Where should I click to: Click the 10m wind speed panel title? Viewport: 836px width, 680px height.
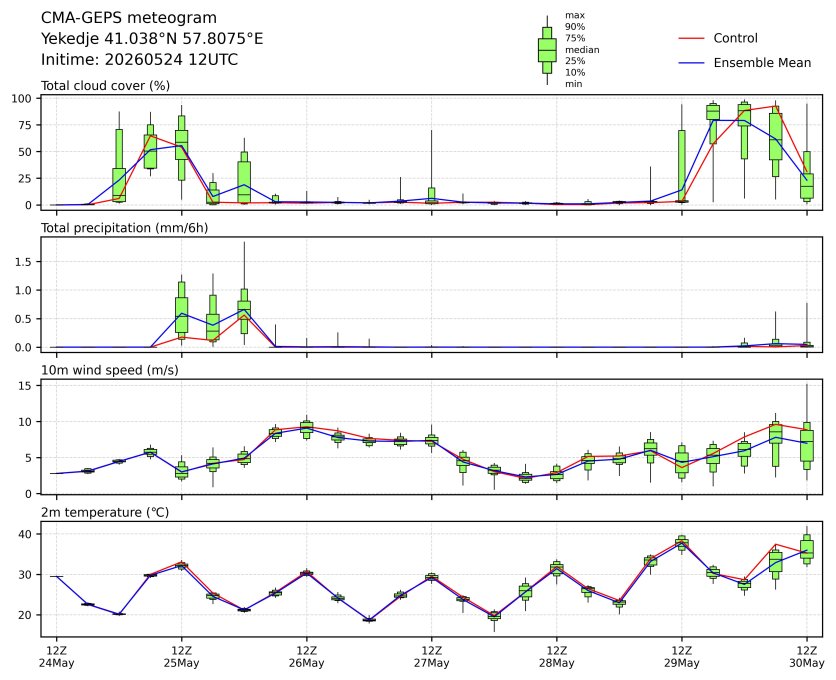pos(110,370)
